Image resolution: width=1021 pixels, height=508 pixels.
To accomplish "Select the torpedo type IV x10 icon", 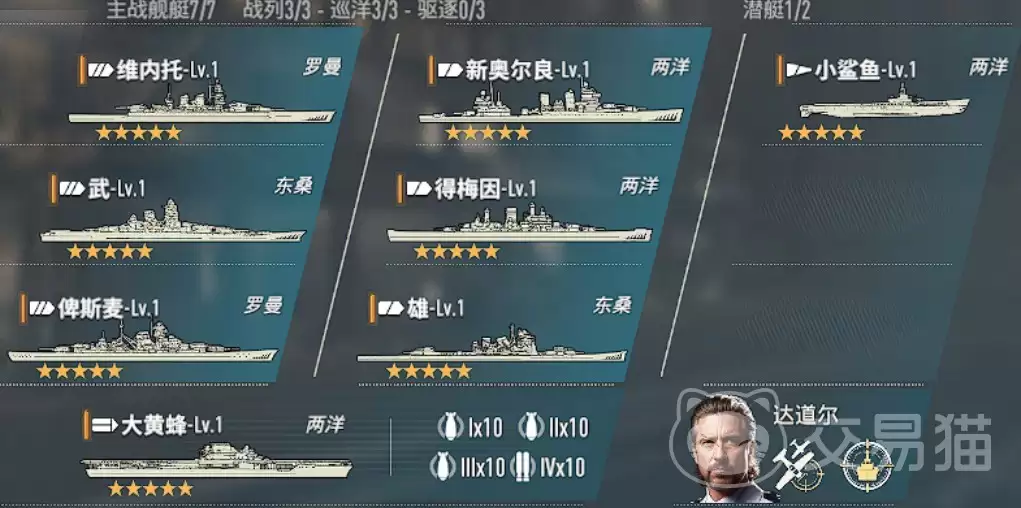I will tap(525, 466).
